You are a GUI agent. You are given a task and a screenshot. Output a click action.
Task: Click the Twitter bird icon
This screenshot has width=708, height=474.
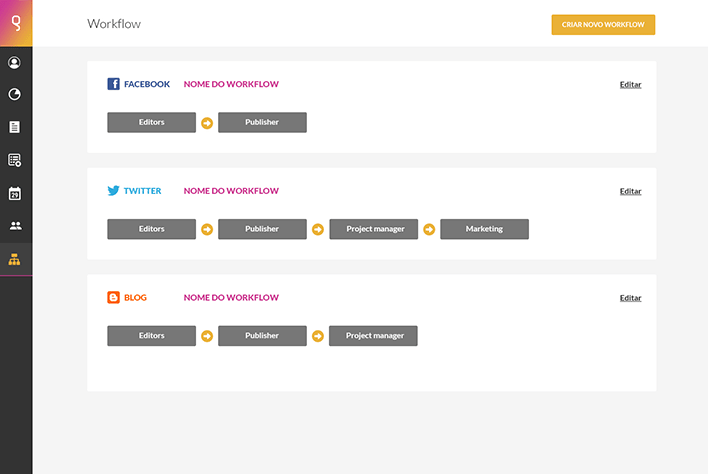coord(113,191)
